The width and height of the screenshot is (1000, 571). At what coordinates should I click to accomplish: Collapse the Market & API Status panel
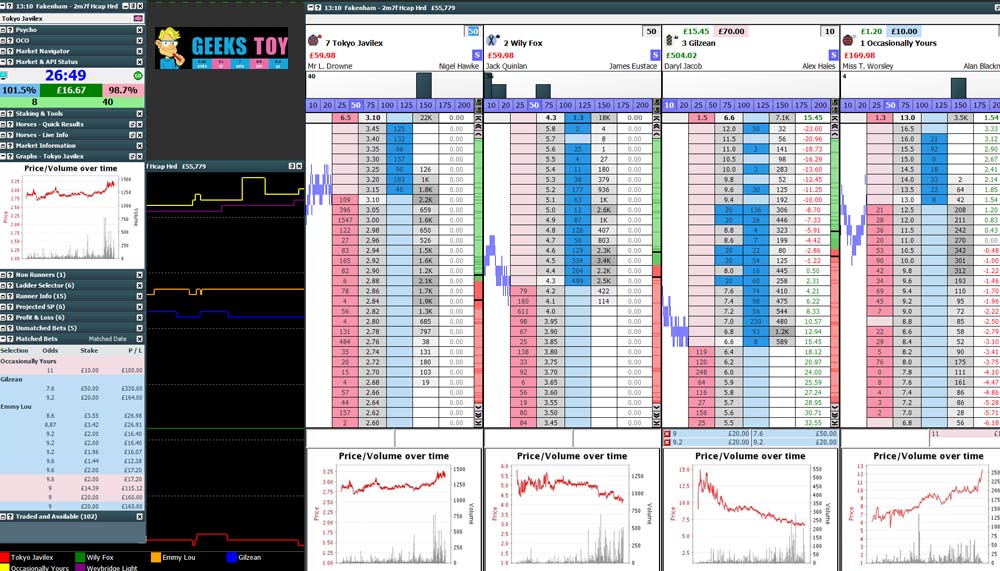tap(3, 62)
